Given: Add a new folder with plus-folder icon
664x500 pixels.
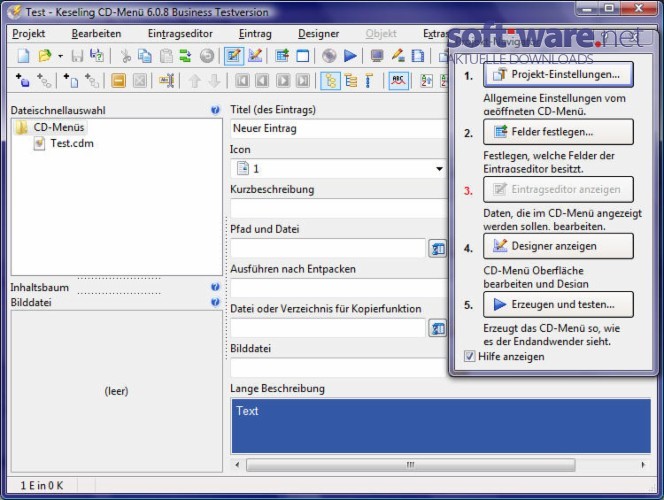Looking at the screenshot, I should [22, 80].
